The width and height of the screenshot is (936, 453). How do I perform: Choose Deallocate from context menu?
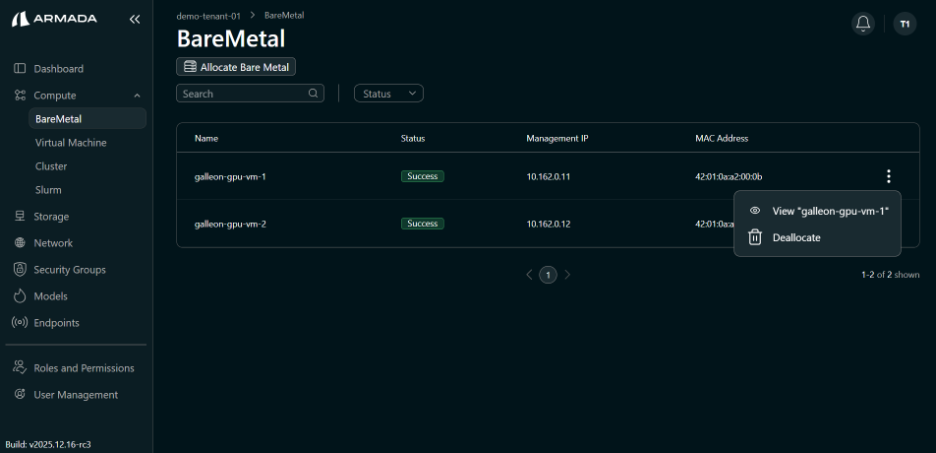pyautogui.click(x=796, y=237)
